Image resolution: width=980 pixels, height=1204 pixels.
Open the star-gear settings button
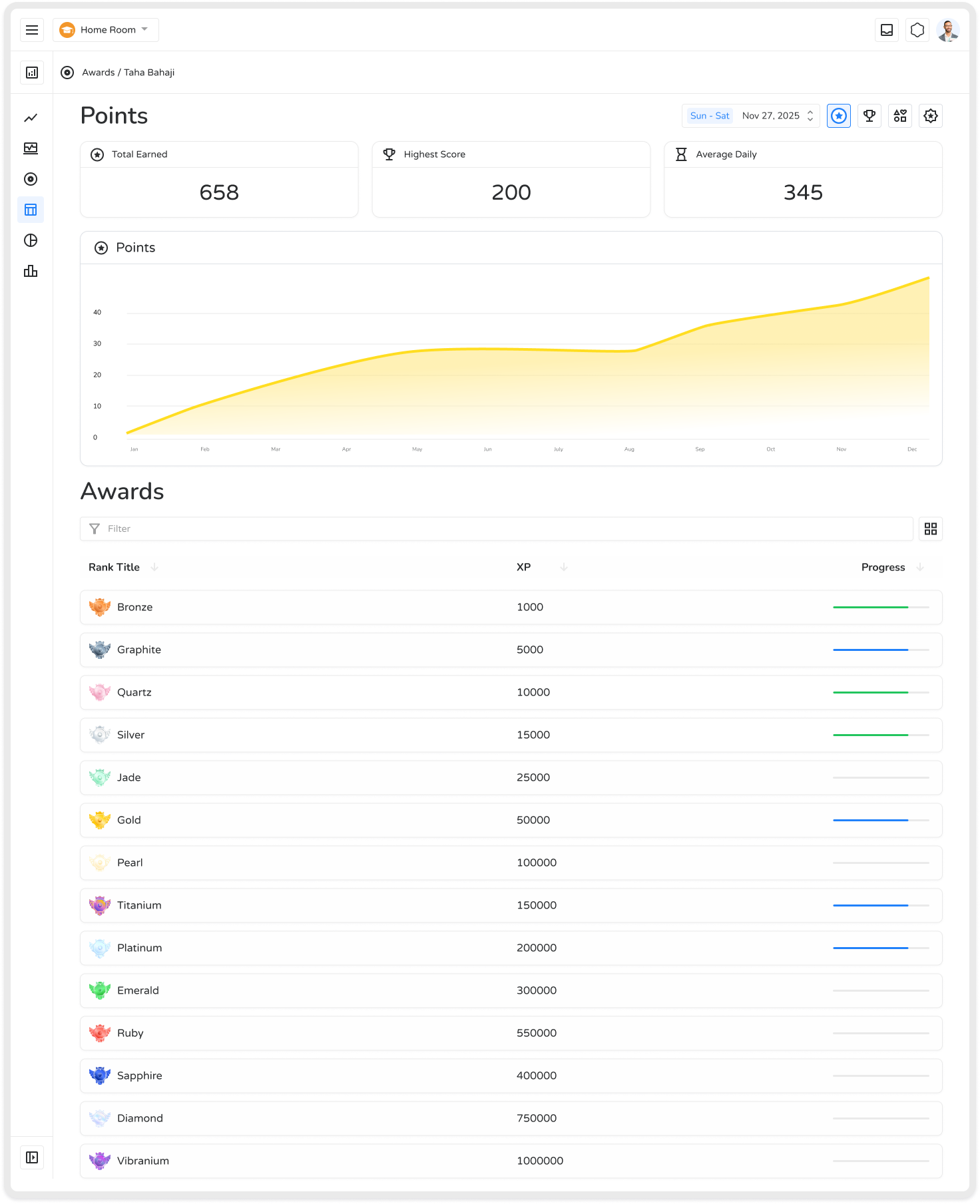[931, 116]
